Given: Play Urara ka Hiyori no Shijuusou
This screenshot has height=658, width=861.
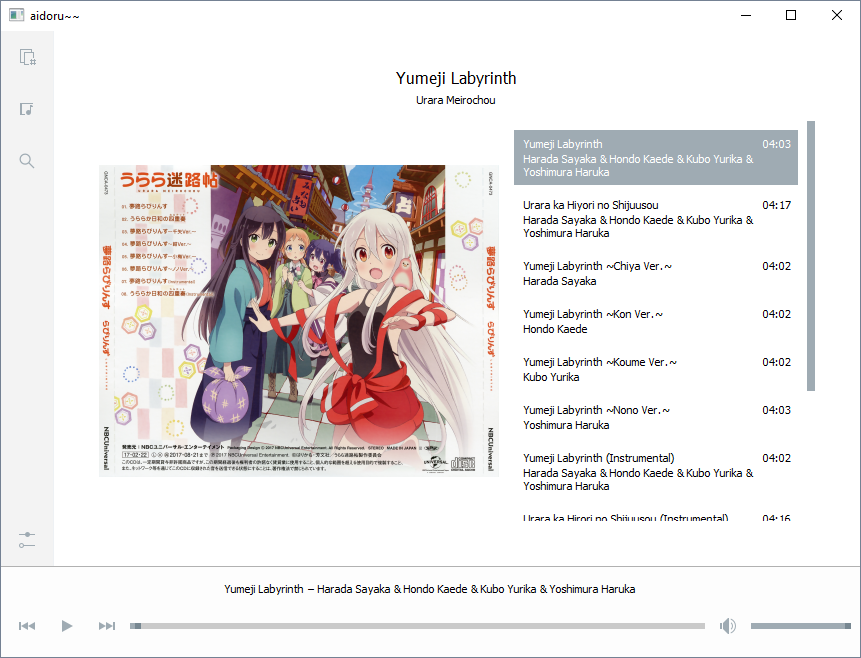Looking at the screenshot, I should coord(655,219).
